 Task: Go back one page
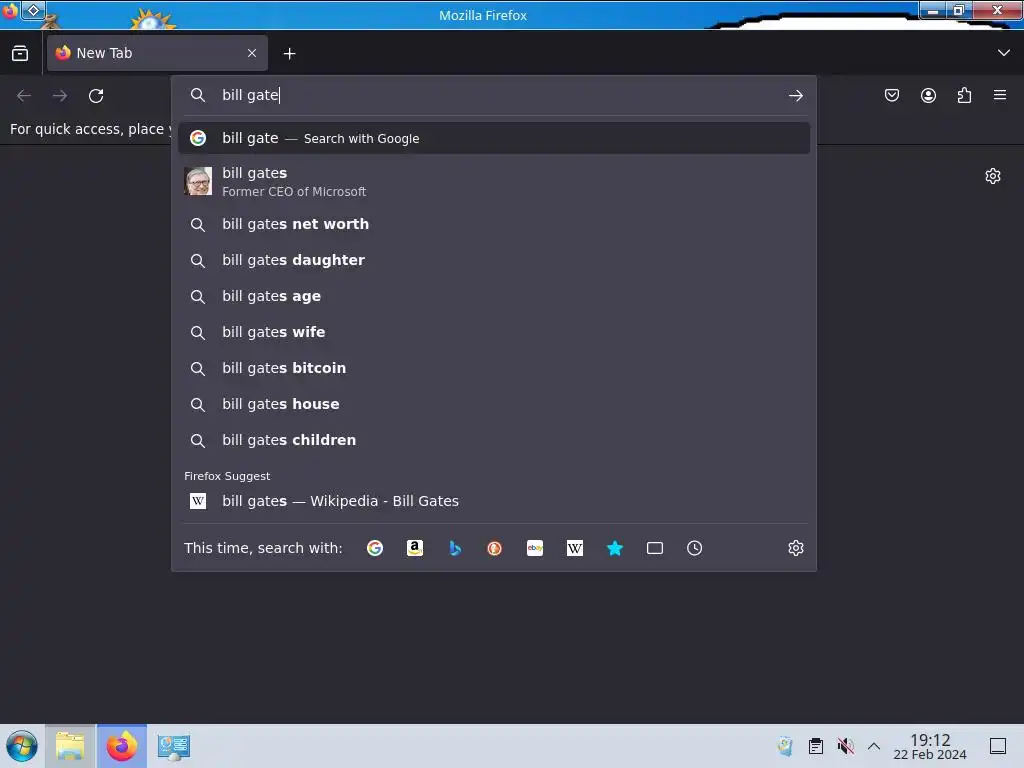(x=24, y=96)
